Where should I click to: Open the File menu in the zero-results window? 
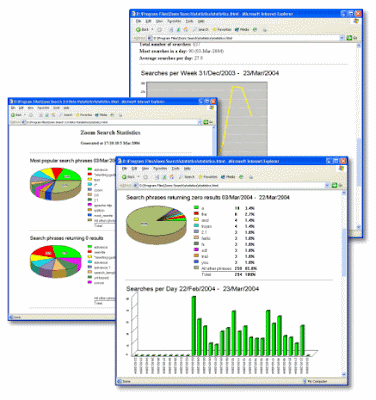[124, 169]
